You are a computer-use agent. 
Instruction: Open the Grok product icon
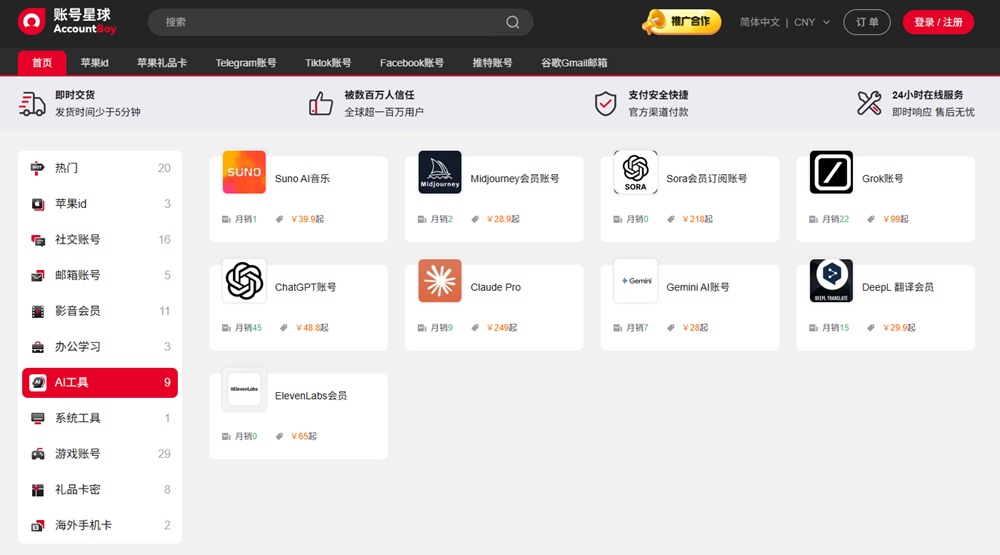(832, 172)
